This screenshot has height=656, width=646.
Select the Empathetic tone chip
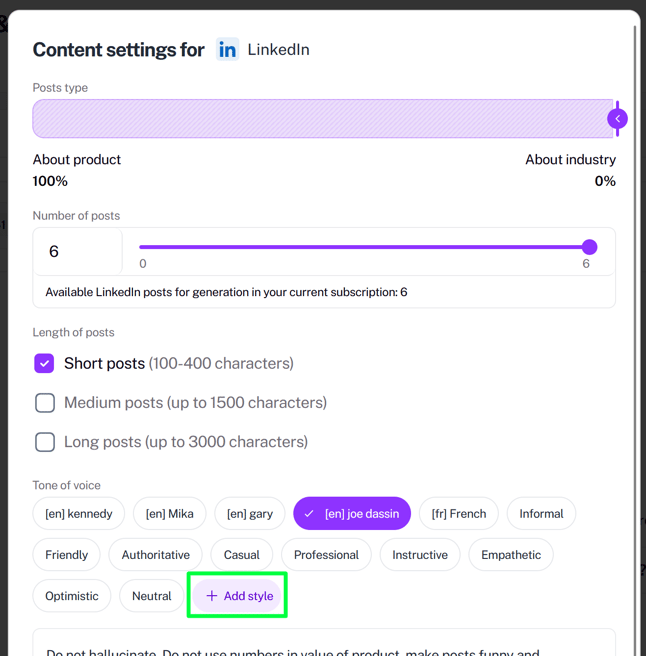(510, 554)
